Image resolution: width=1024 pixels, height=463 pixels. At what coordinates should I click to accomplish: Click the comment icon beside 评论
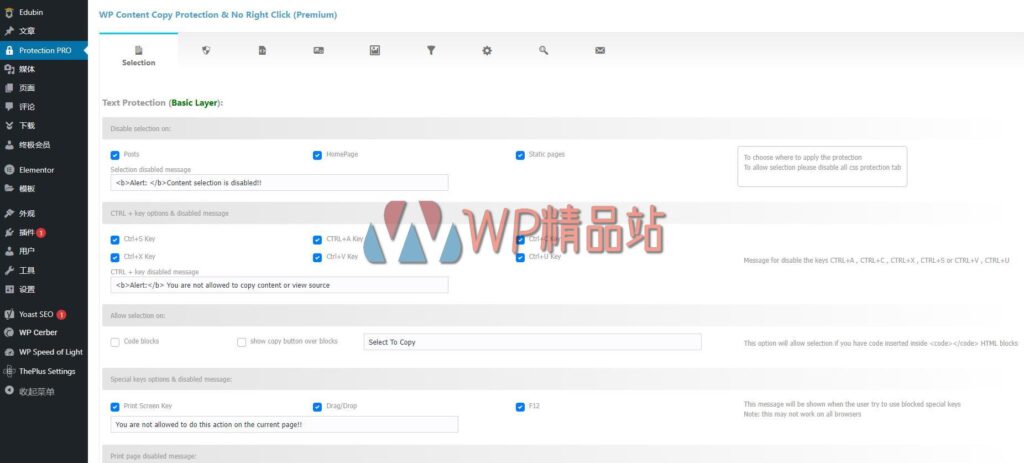point(8,106)
